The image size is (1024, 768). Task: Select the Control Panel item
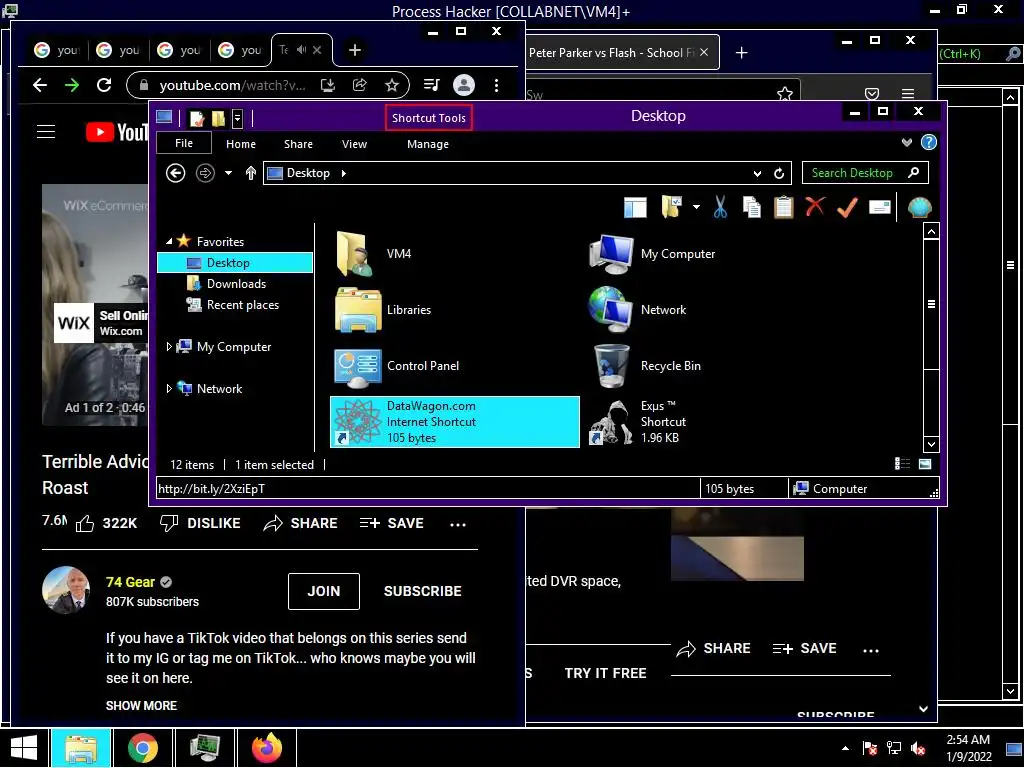point(455,366)
